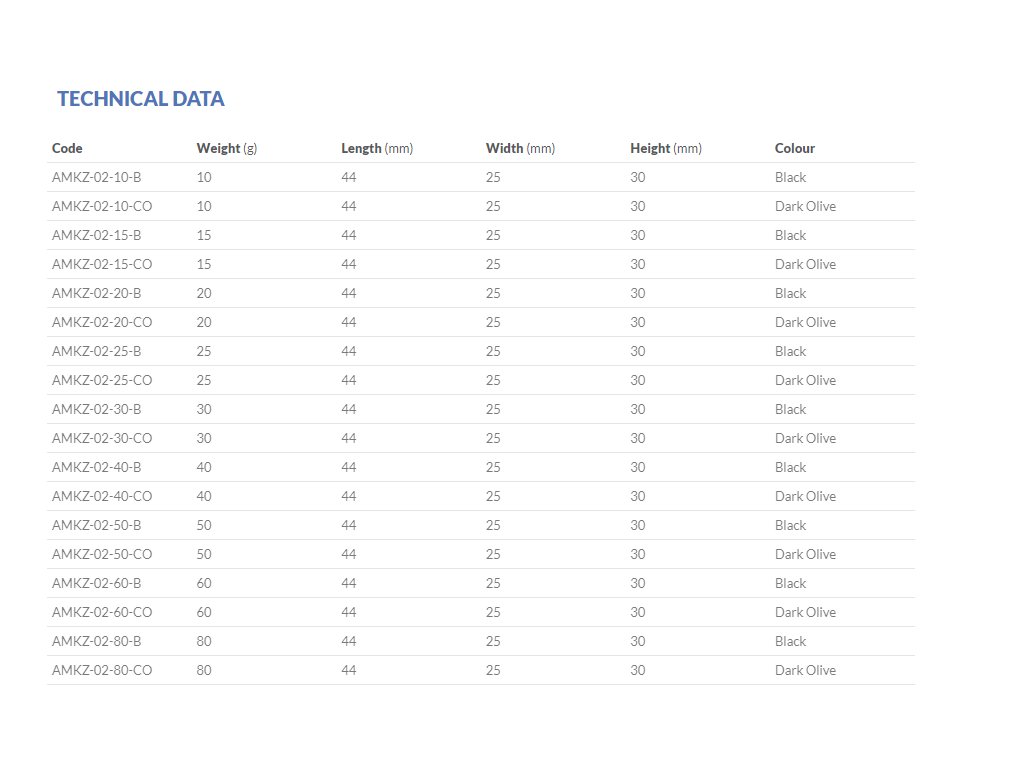This screenshot has width=1024, height=768.
Task: Select product code AMKZ-02-20-CO
Action: (x=102, y=322)
